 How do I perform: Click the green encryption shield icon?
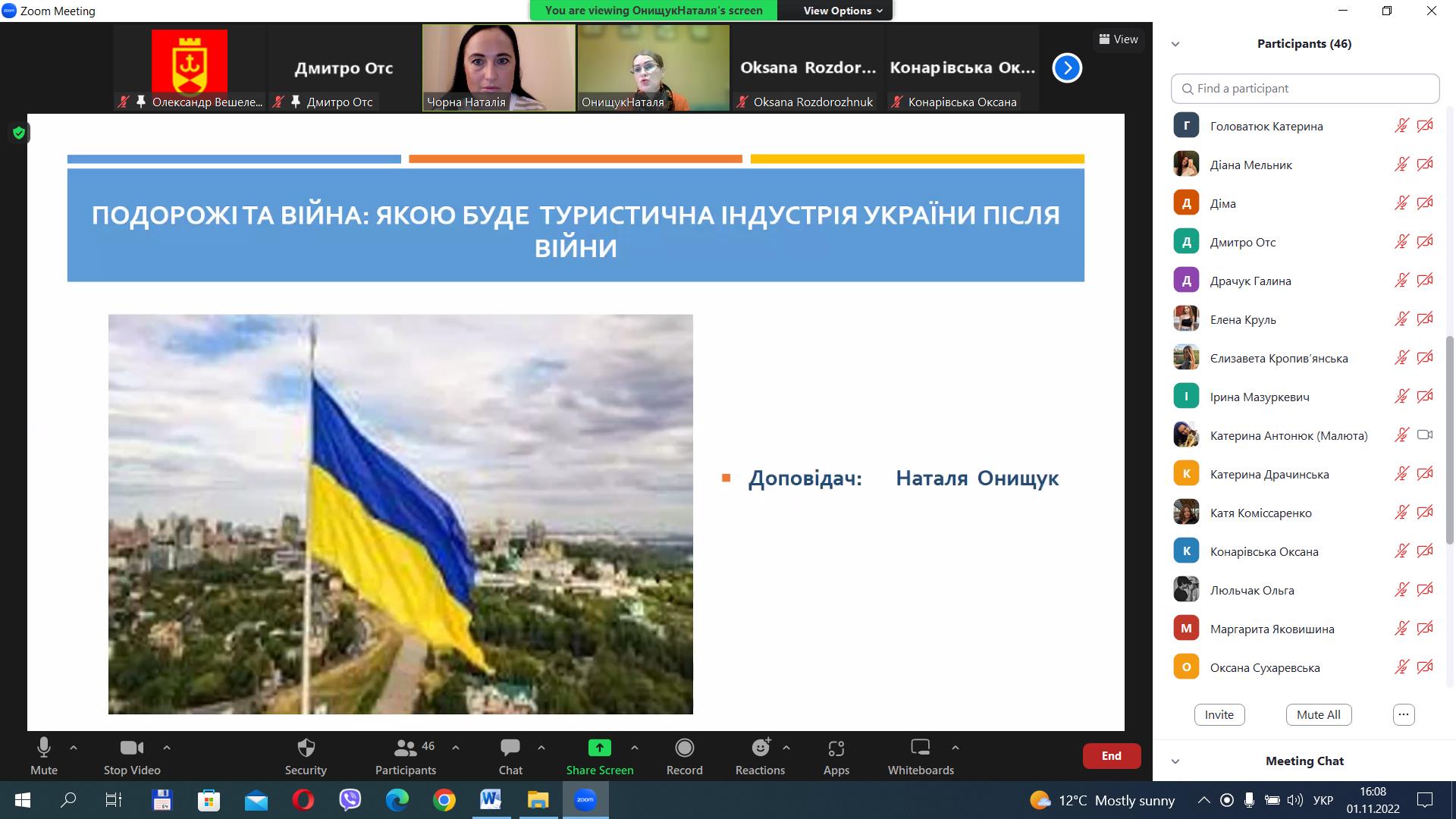click(19, 133)
